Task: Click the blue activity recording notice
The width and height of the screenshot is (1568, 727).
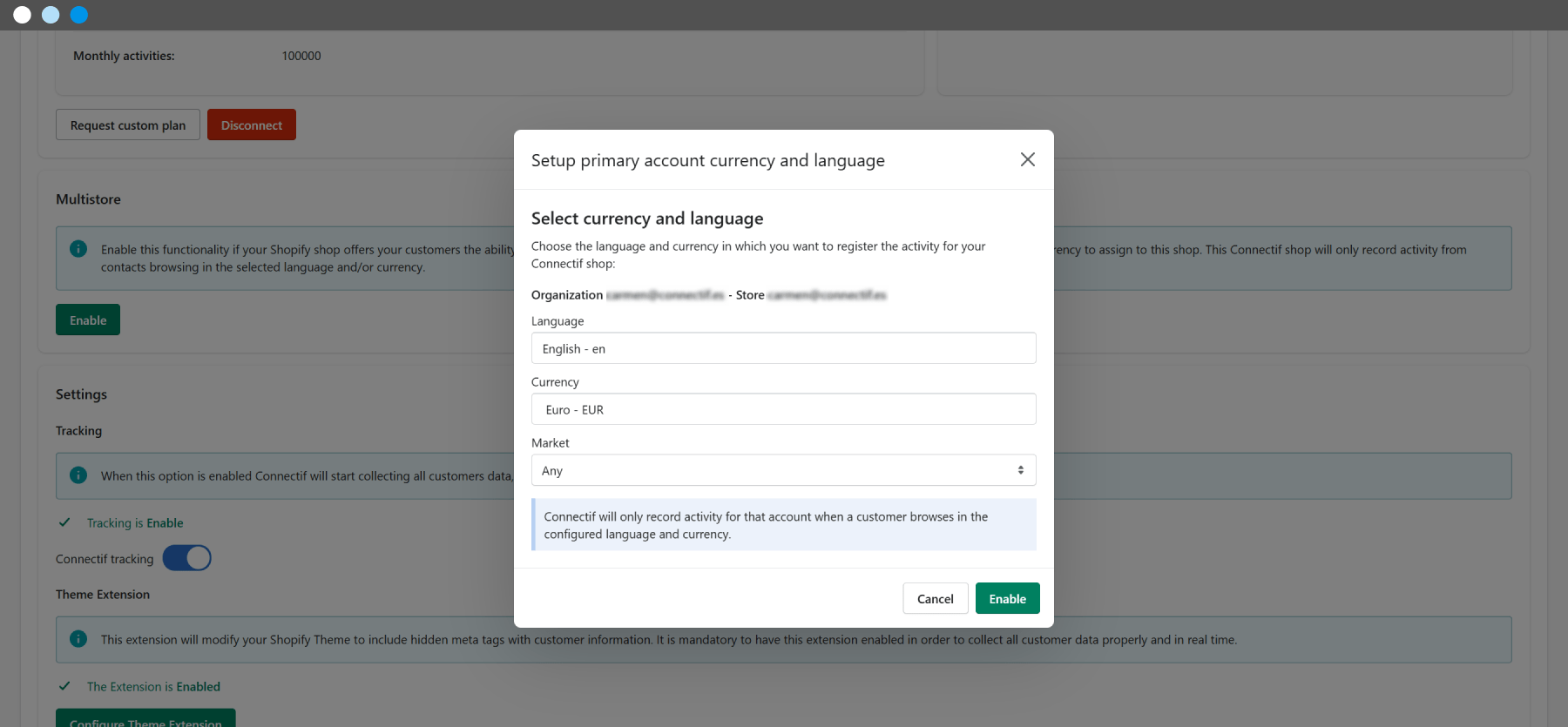Action: [x=784, y=525]
